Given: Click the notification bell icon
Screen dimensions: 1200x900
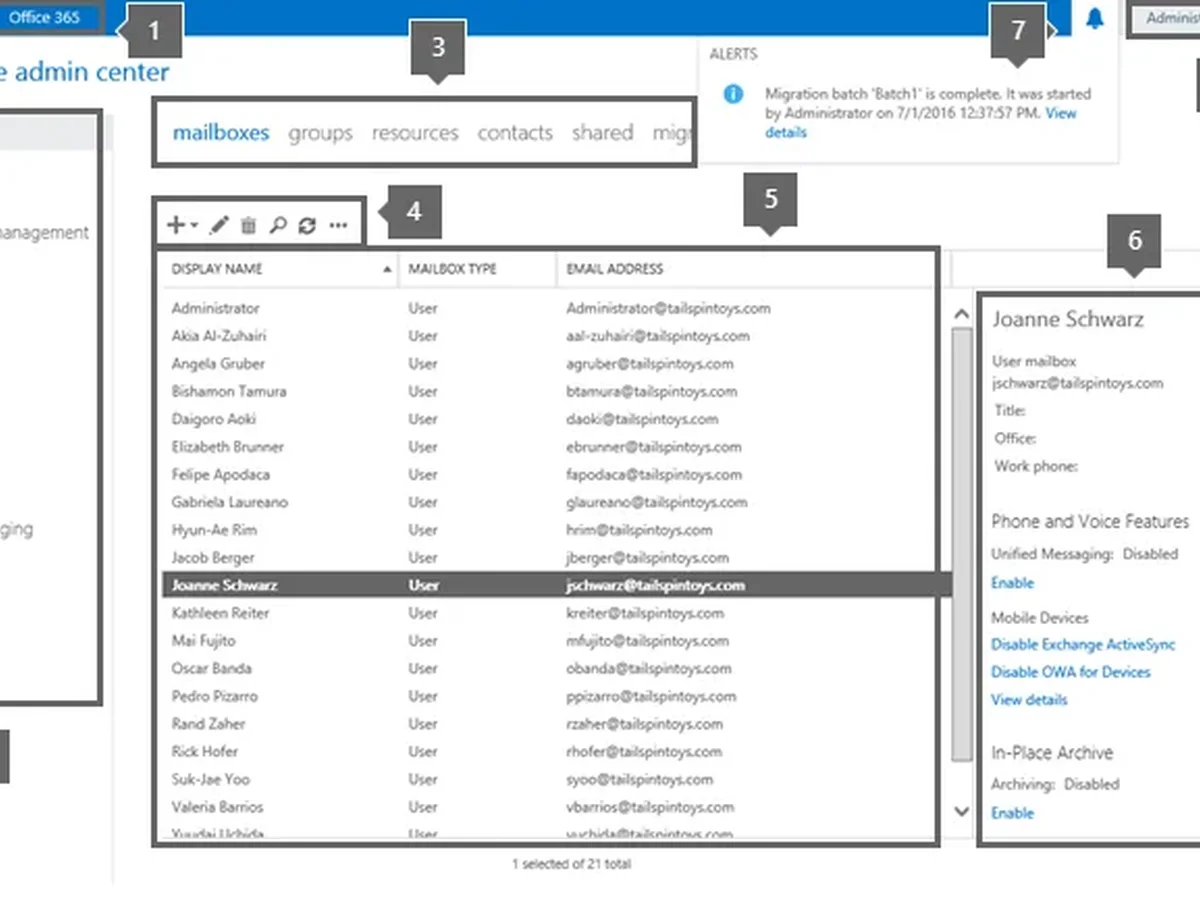Looking at the screenshot, I should pyautogui.click(x=1095, y=18).
